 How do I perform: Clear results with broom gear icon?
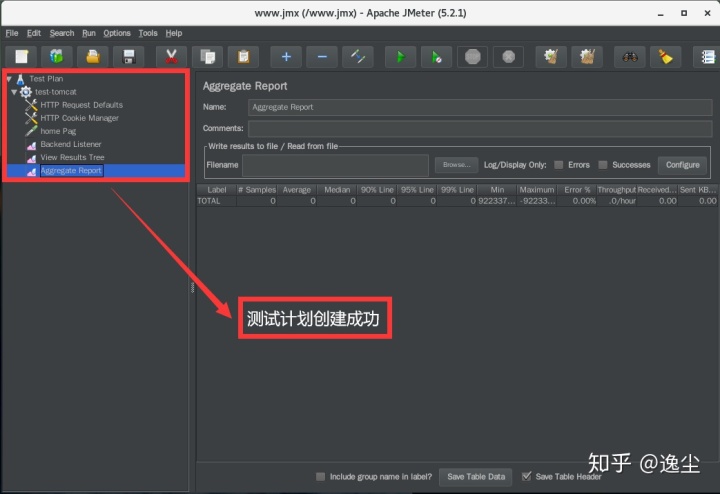pos(551,57)
